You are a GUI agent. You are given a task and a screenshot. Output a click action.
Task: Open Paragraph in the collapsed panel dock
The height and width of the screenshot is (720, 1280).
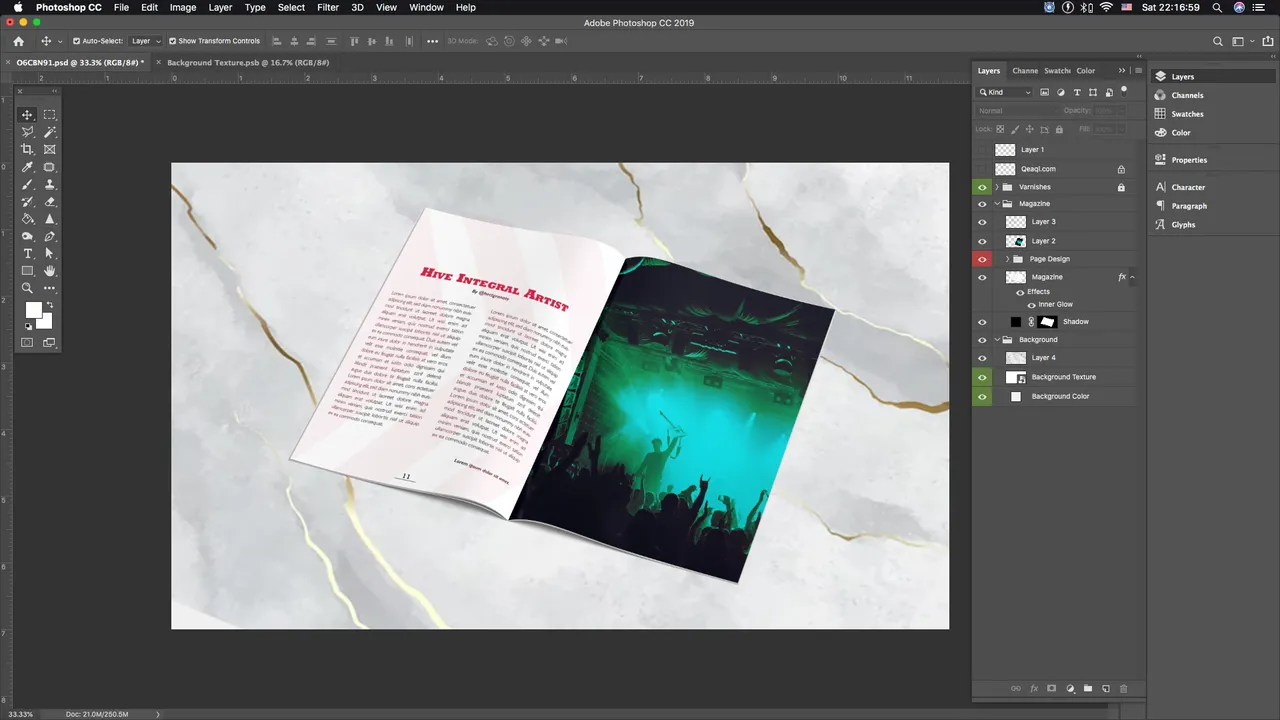pos(1189,206)
